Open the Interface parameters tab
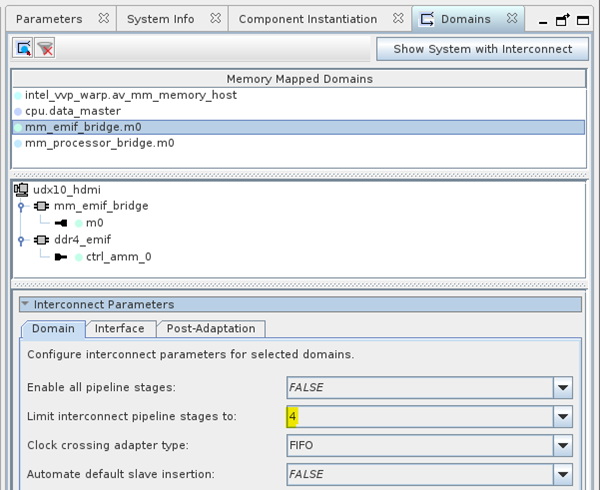This screenshot has width=600, height=490. [119, 328]
